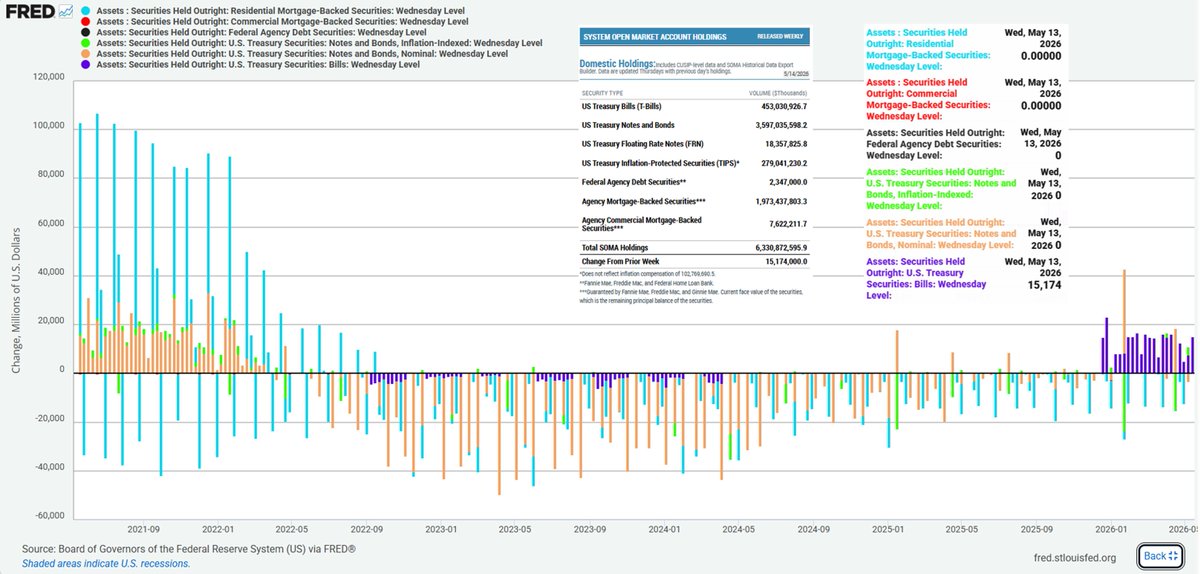Click the 60,000 y-axis label
This screenshot has height=574, width=1200.
pos(50,224)
